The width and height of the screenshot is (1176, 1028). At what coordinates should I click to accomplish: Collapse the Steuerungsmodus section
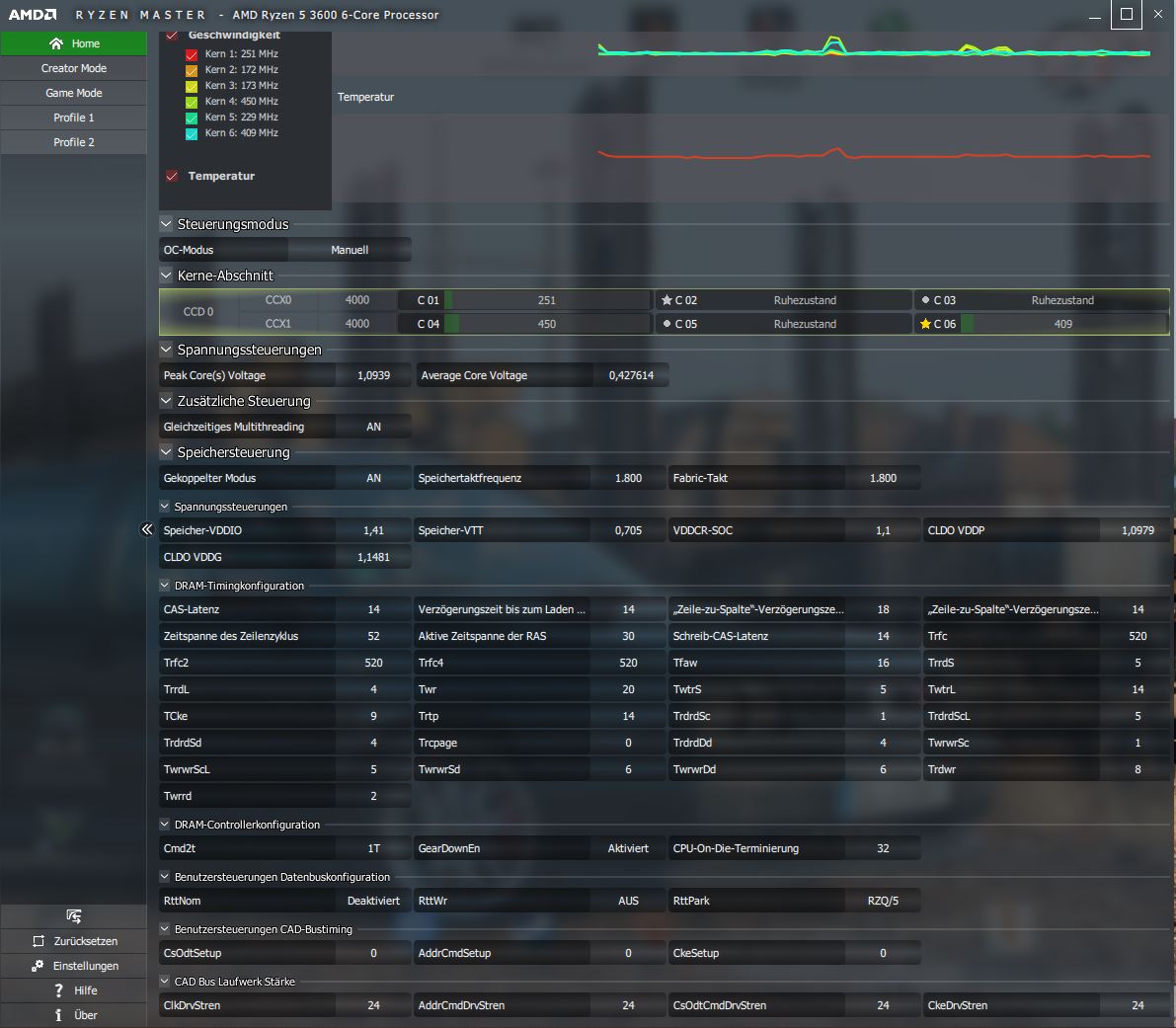pos(166,223)
